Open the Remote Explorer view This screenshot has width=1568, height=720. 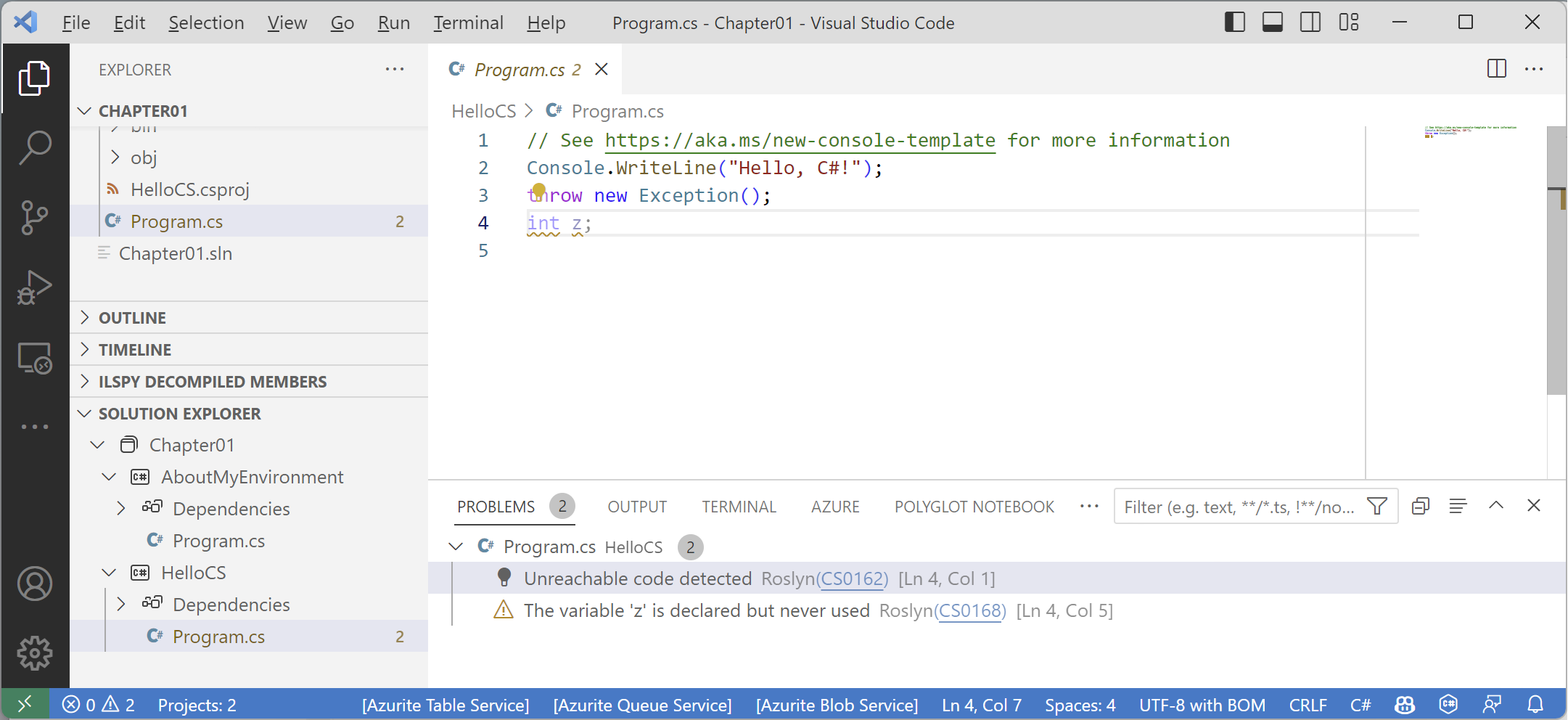34,358
